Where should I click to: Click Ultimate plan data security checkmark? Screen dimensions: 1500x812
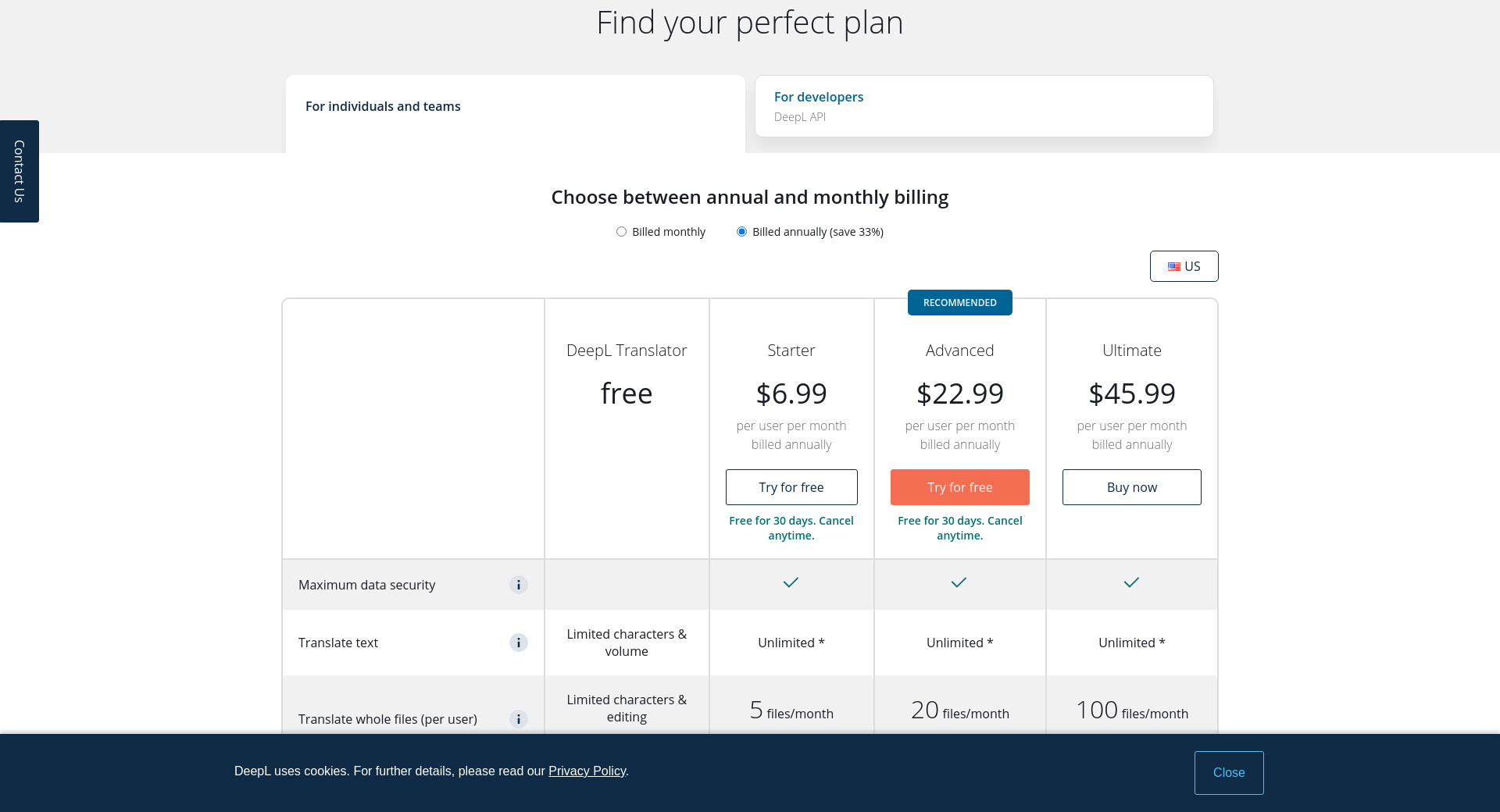pos(1131,582)
